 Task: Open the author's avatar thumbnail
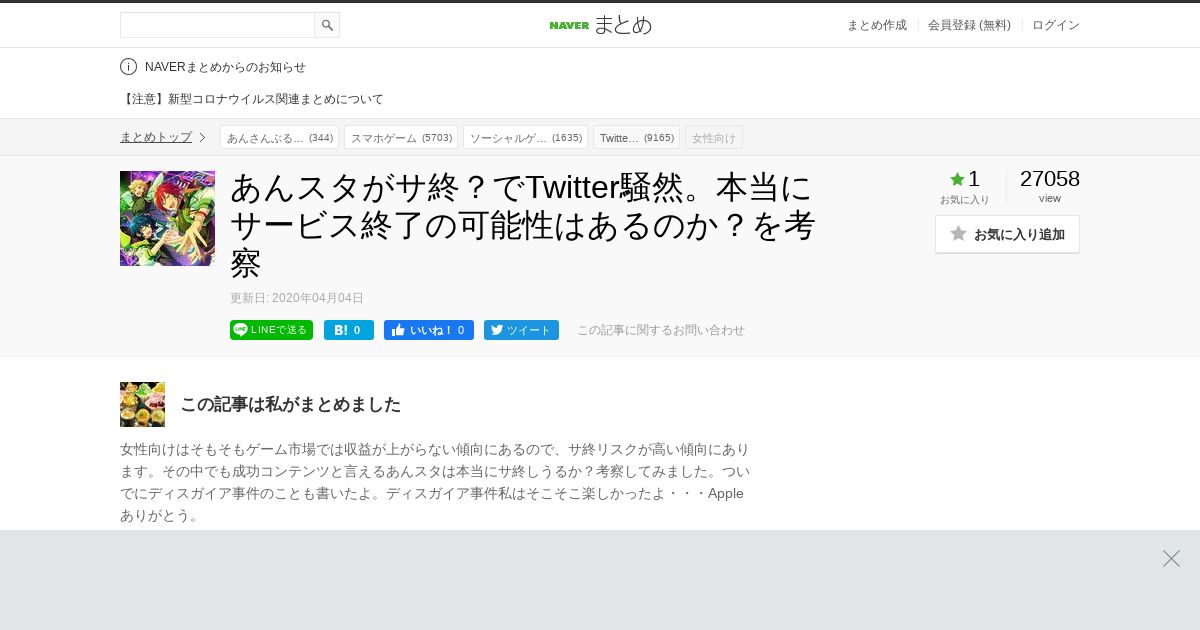142,404
